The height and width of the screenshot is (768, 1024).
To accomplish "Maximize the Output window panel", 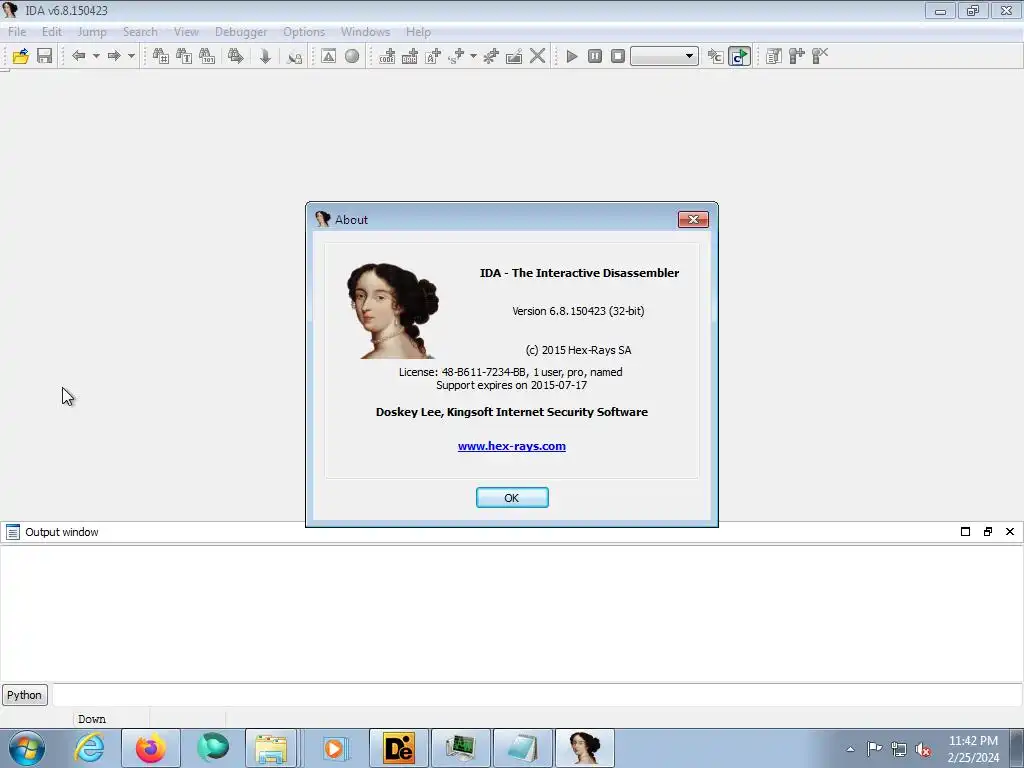I will pos(965,532).
